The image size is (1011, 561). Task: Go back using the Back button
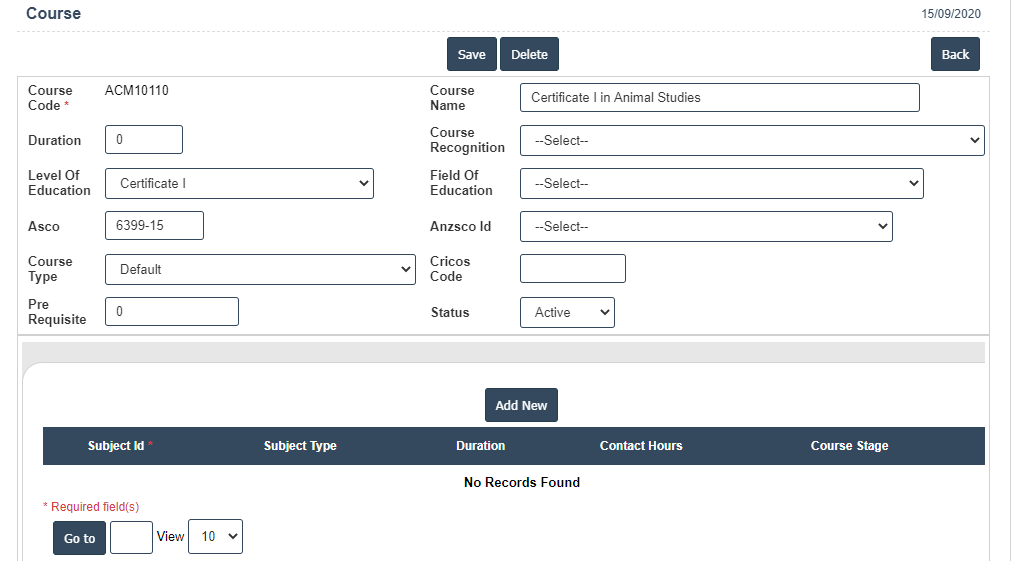pyautogui.click(x=955, y=54)
